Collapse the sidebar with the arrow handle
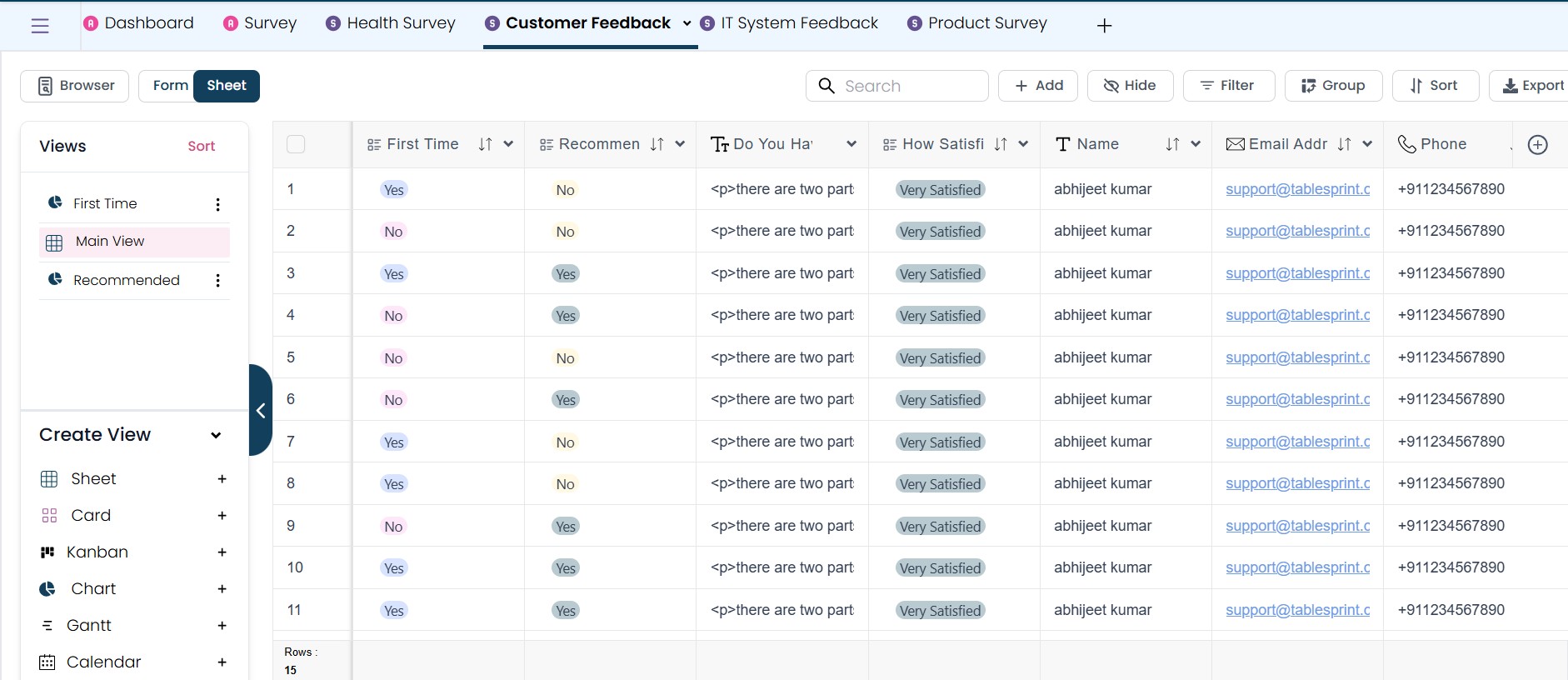This screenshot has width=1568, height=680. (261, 410)
